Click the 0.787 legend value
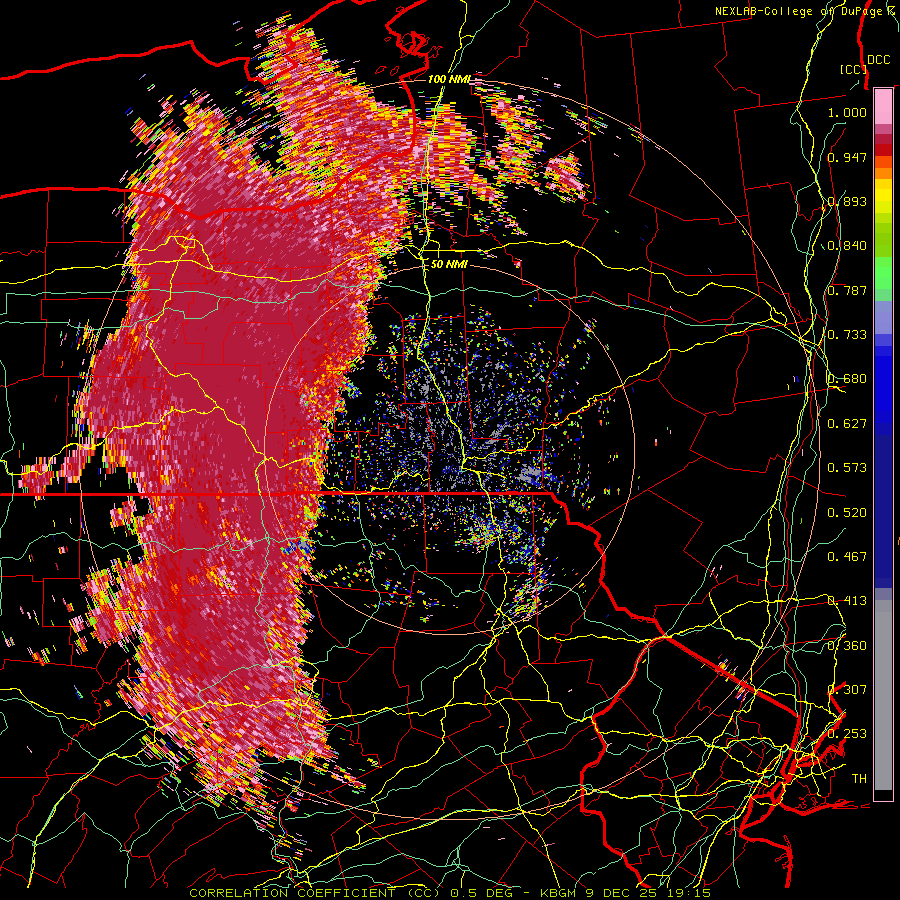The width and height of the screenshot is (900, 900). (847, 290)
